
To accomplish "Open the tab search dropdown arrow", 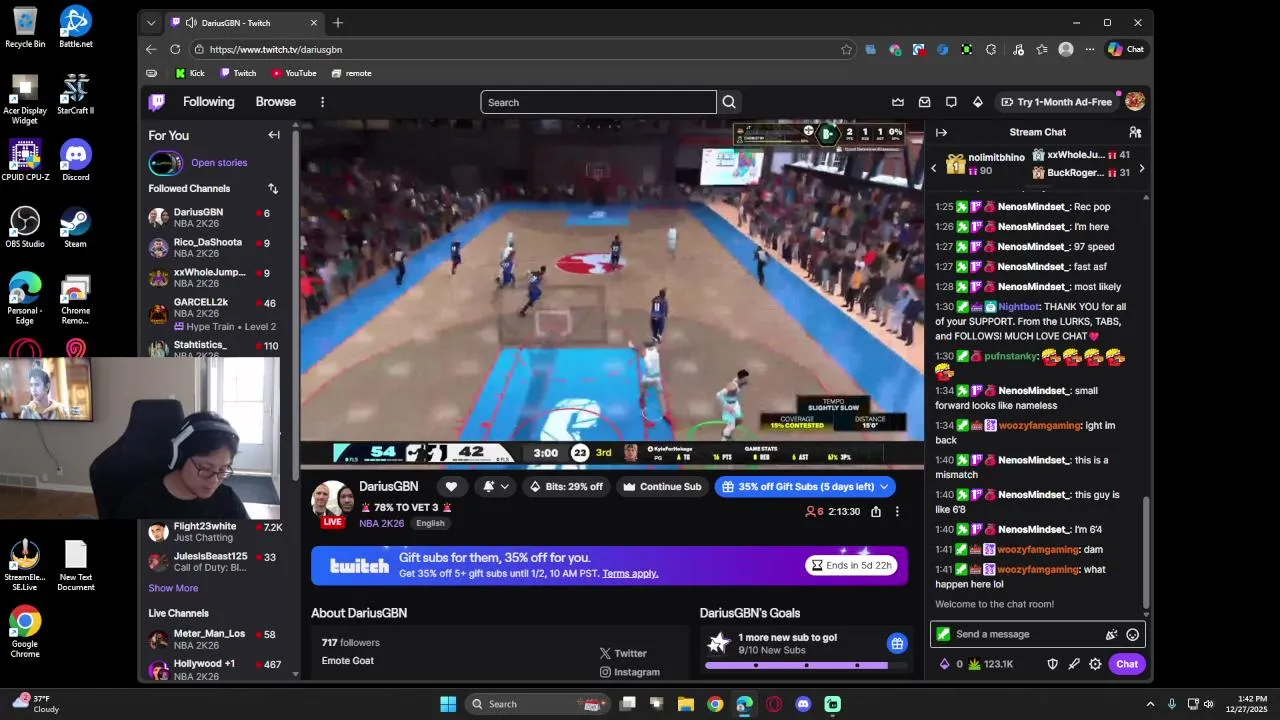I will click(x=151, y=22).
